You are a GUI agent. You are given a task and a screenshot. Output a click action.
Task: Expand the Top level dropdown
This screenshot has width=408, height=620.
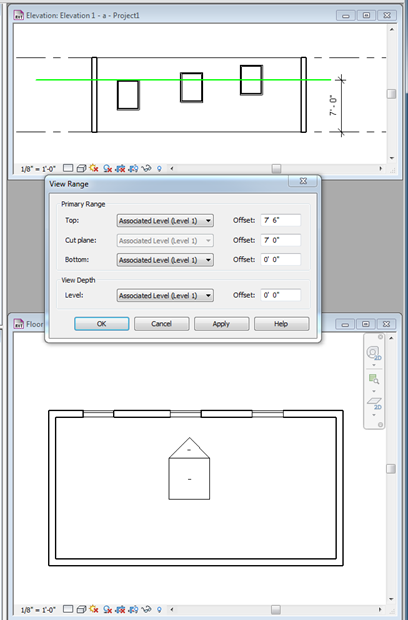pos(165,221)
